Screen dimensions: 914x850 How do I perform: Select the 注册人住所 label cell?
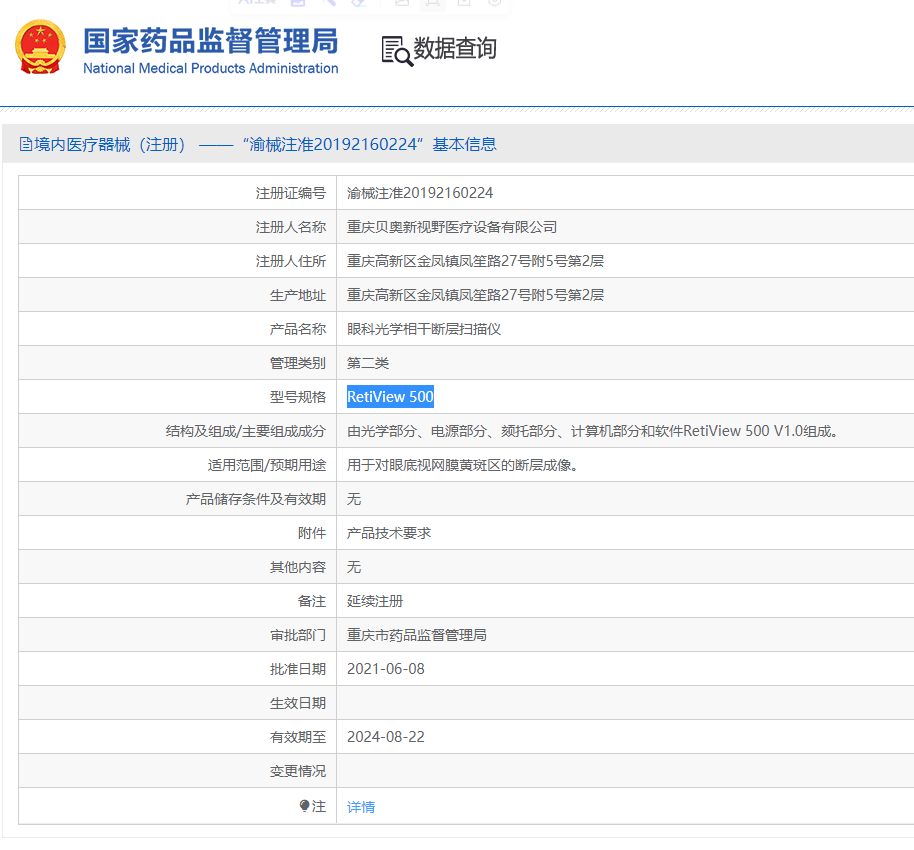(177, 261)
